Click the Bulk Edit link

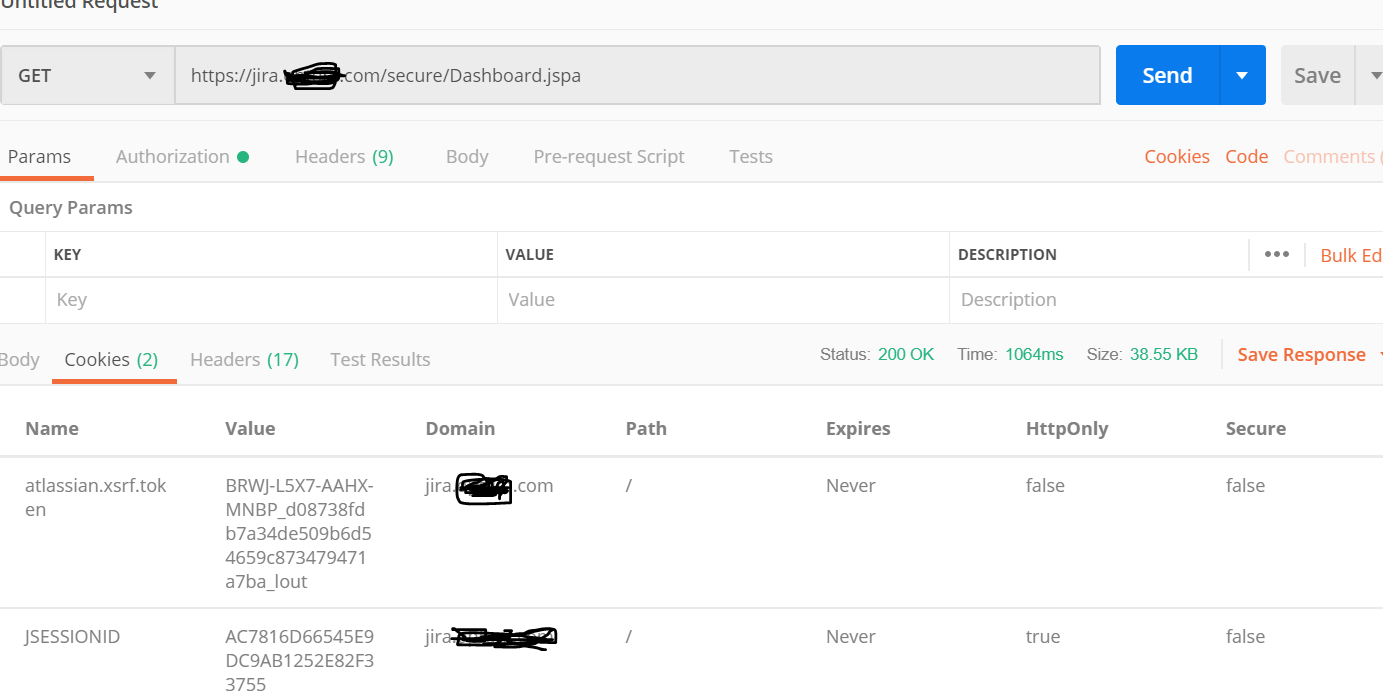pos(1350,254)
